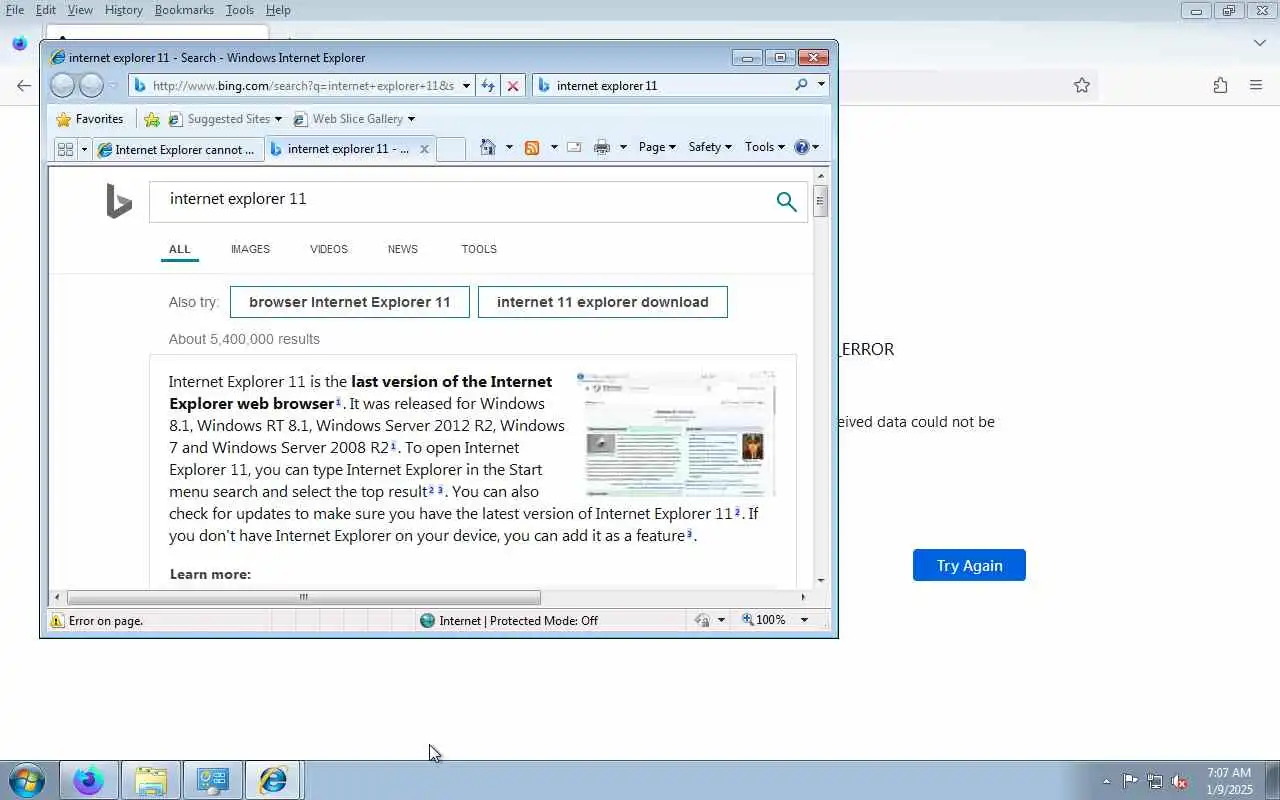This screenshot has width=1280, height=800.
Task: Open the TOOLS tab on Bing results
Action: point(479,249)
